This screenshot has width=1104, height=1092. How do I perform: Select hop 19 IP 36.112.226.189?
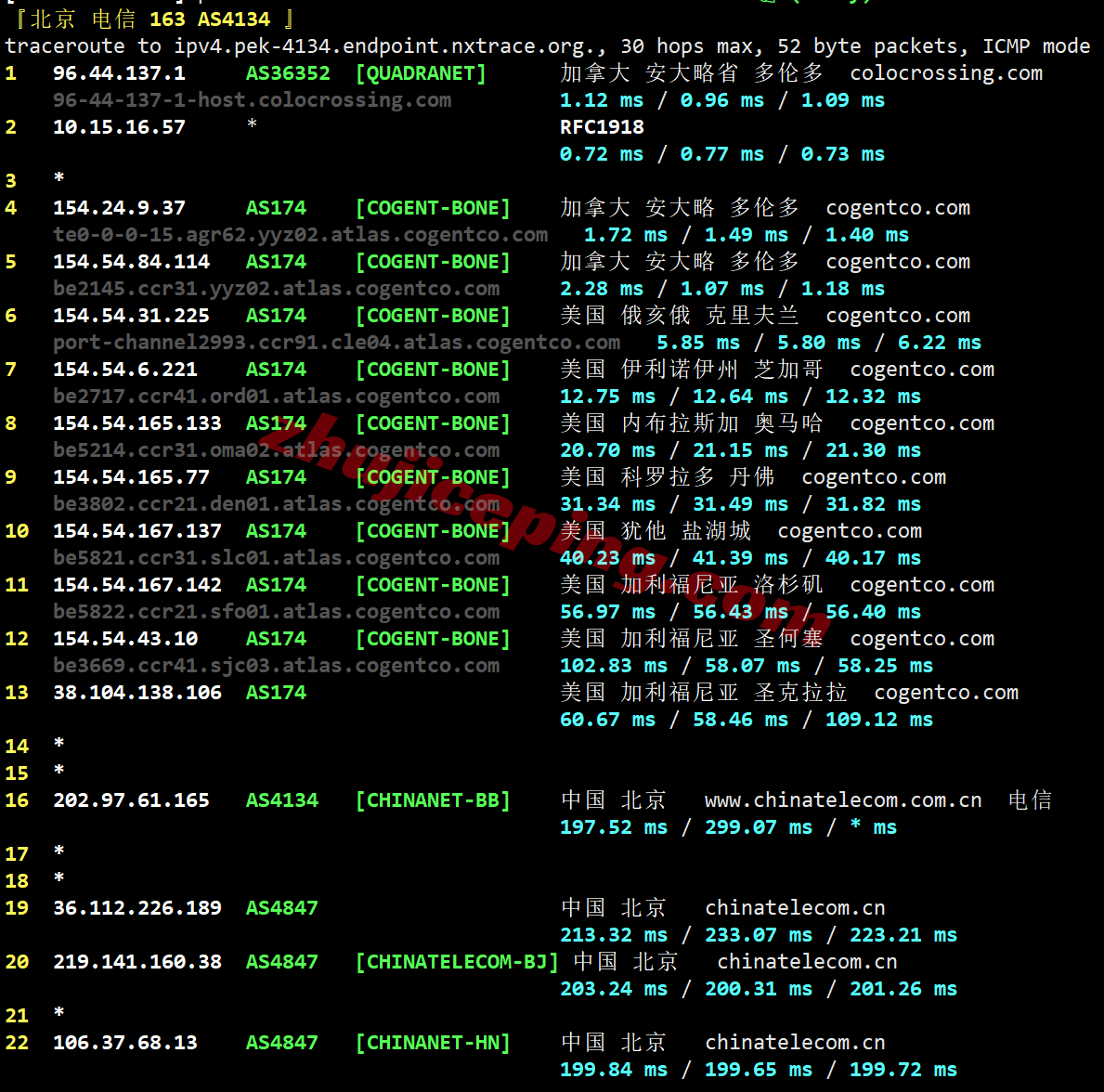coord(137,908)
